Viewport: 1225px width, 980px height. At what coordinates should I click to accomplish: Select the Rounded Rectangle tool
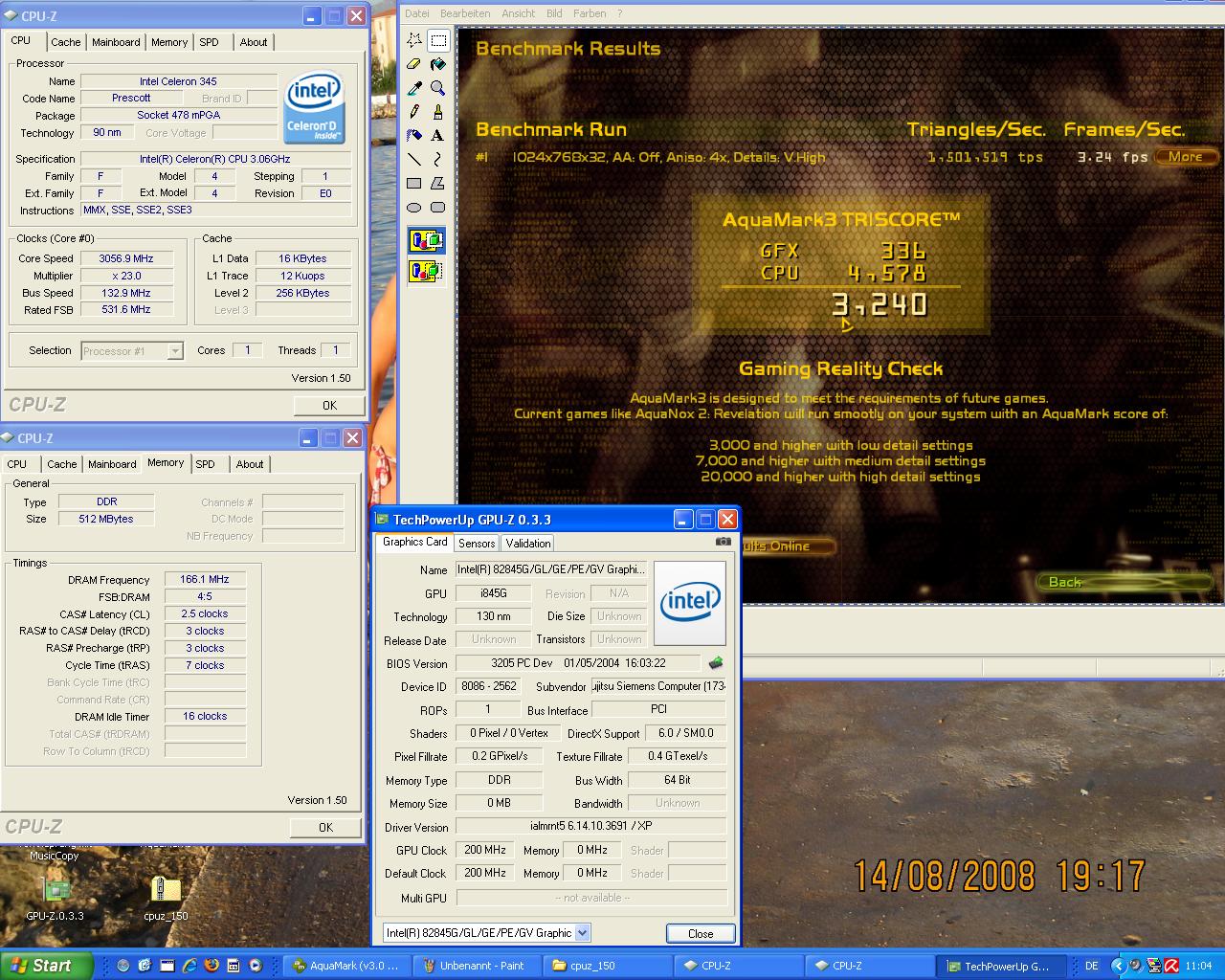pyautogui.click(x=438, y=208)
